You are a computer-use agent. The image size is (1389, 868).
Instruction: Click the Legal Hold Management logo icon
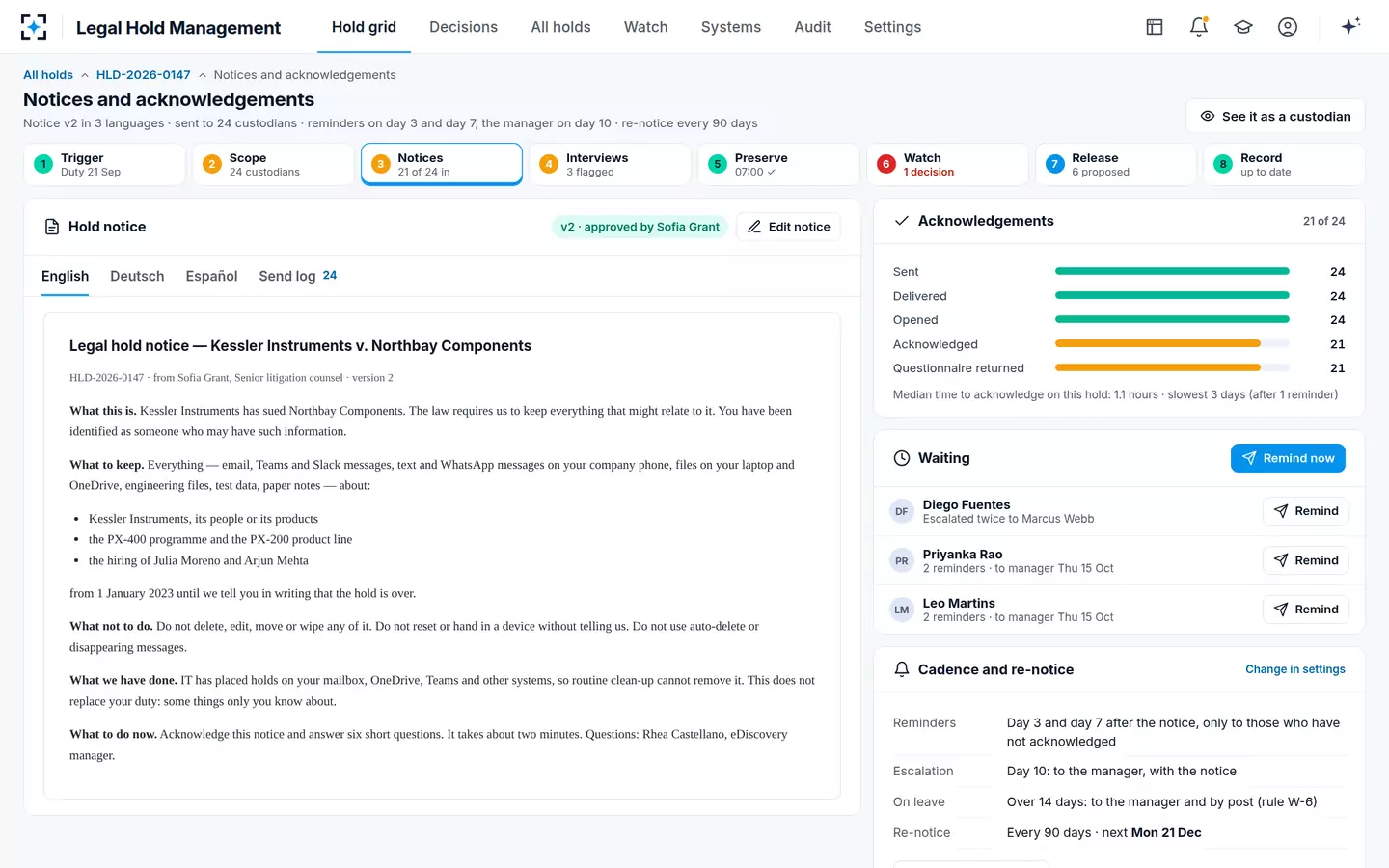pos(34,27)
